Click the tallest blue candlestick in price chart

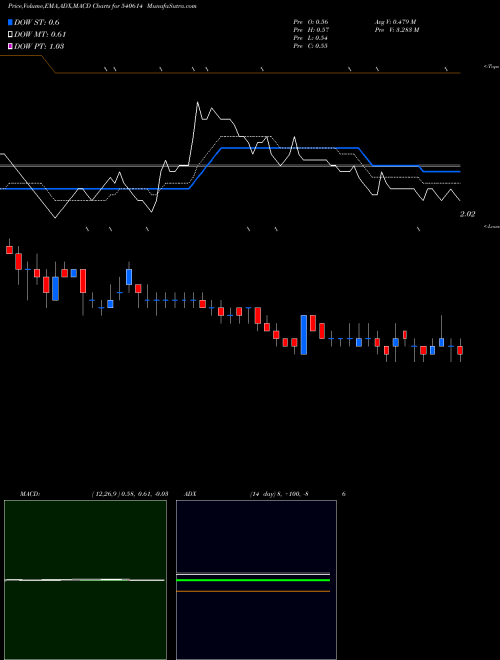[304, 335]
